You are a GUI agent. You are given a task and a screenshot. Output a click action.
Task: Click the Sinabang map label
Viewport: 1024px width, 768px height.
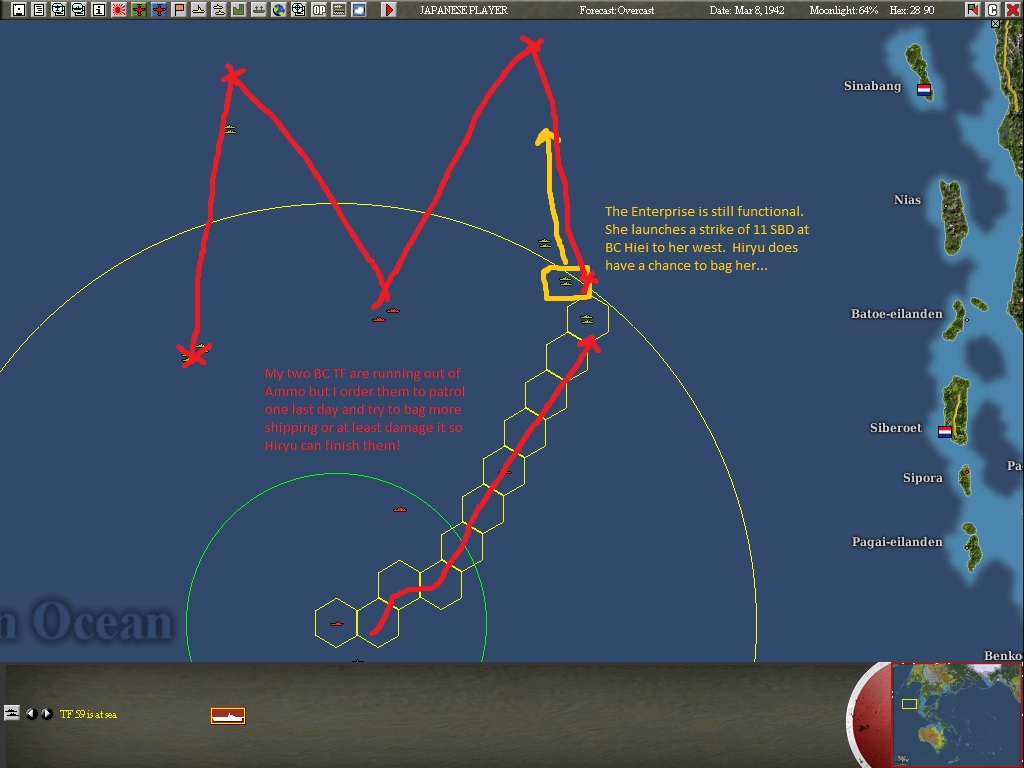[x=872, y=86]
